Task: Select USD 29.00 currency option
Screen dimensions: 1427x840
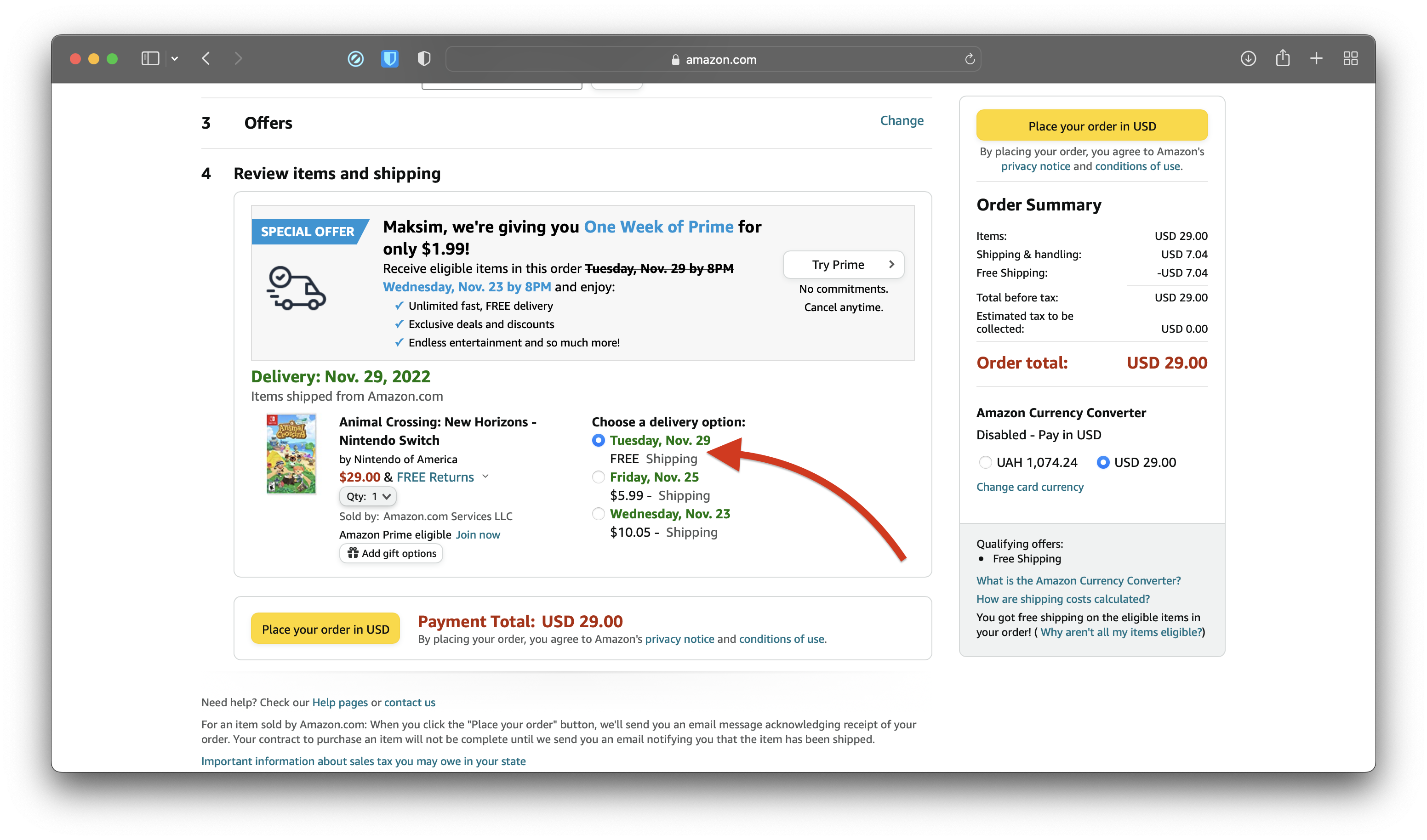Action: tap(1103, 462)
